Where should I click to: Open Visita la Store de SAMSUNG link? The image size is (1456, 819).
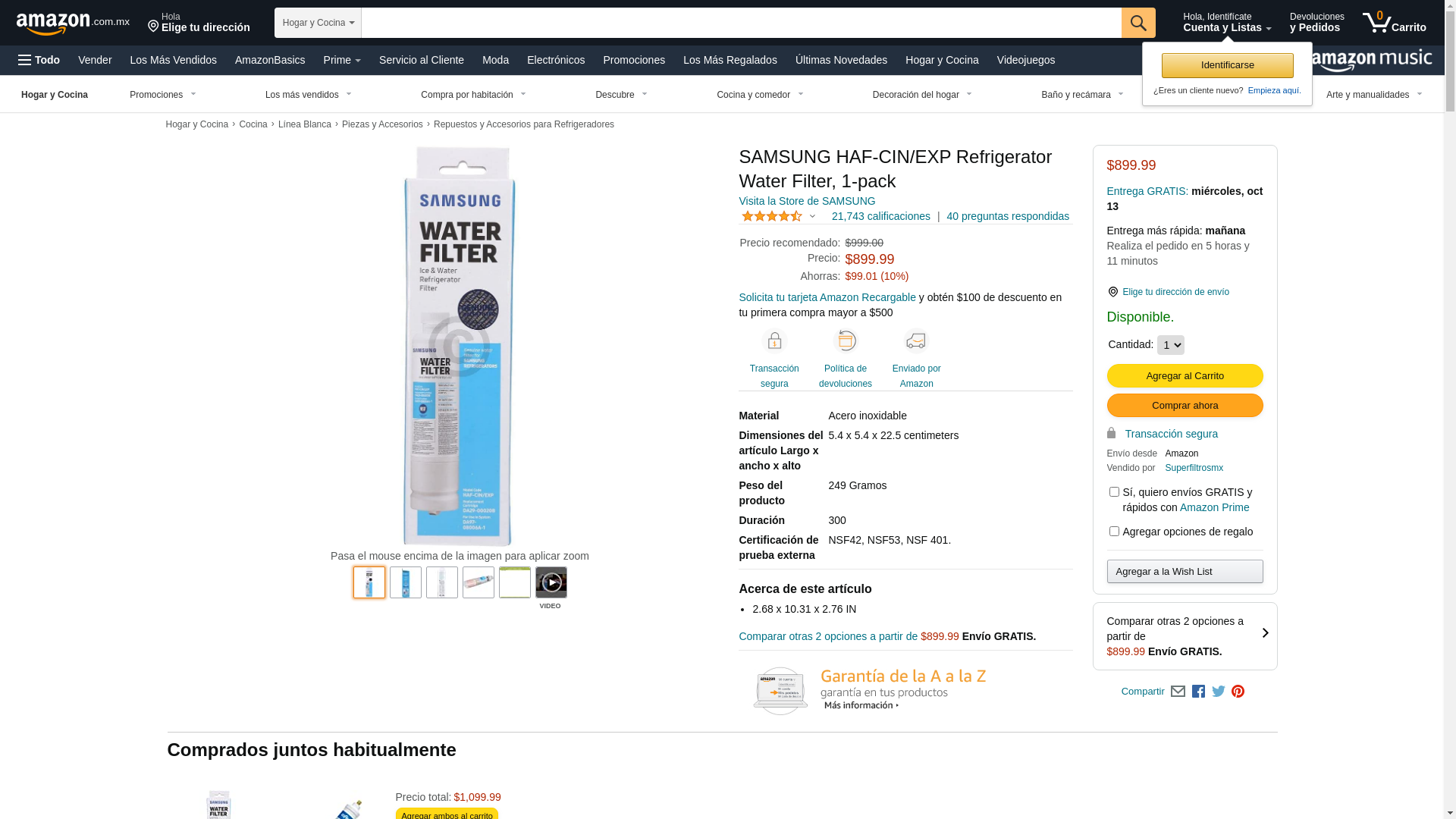click(x=807, y=201)
